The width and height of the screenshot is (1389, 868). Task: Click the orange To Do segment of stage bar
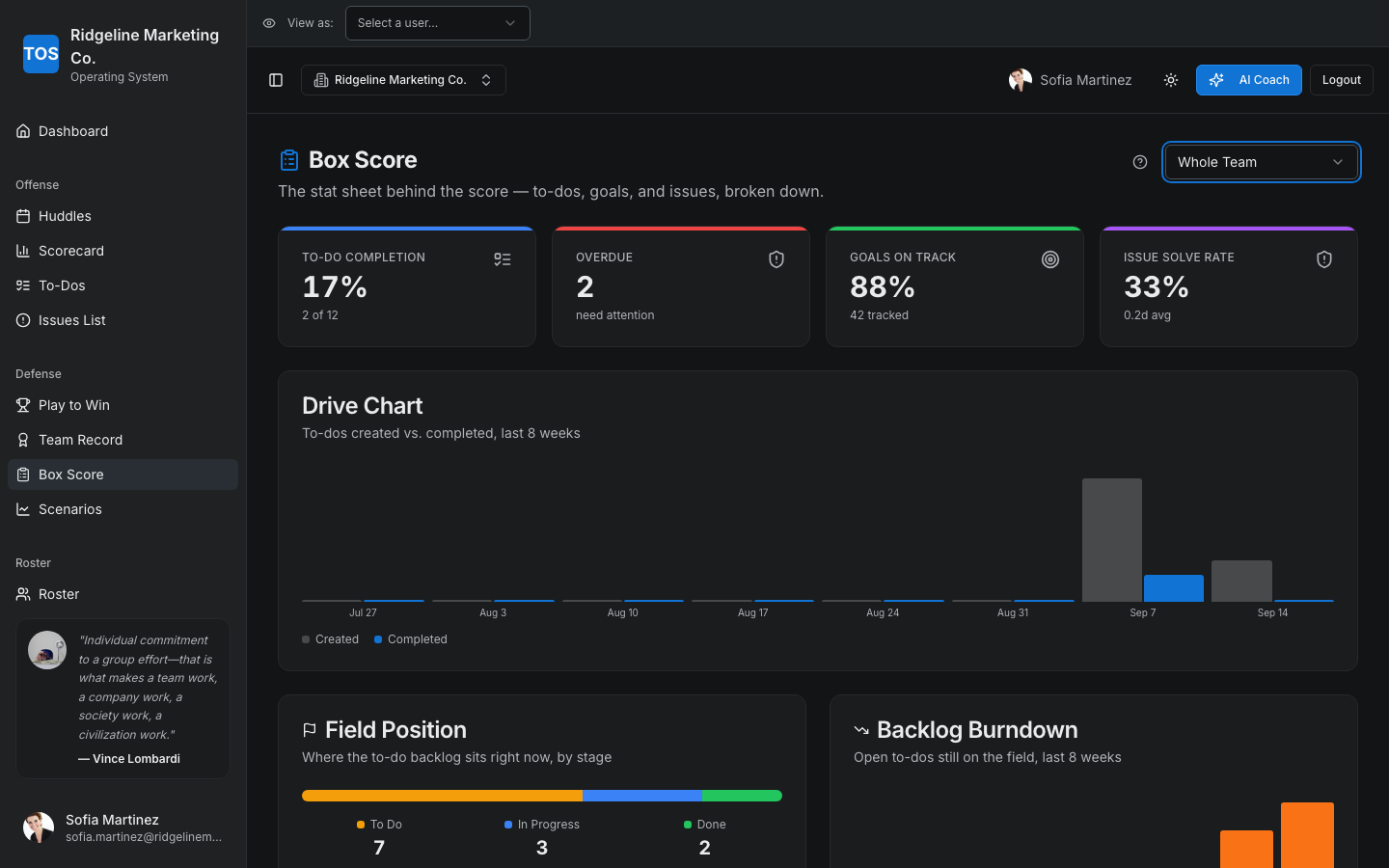[442, 796]
